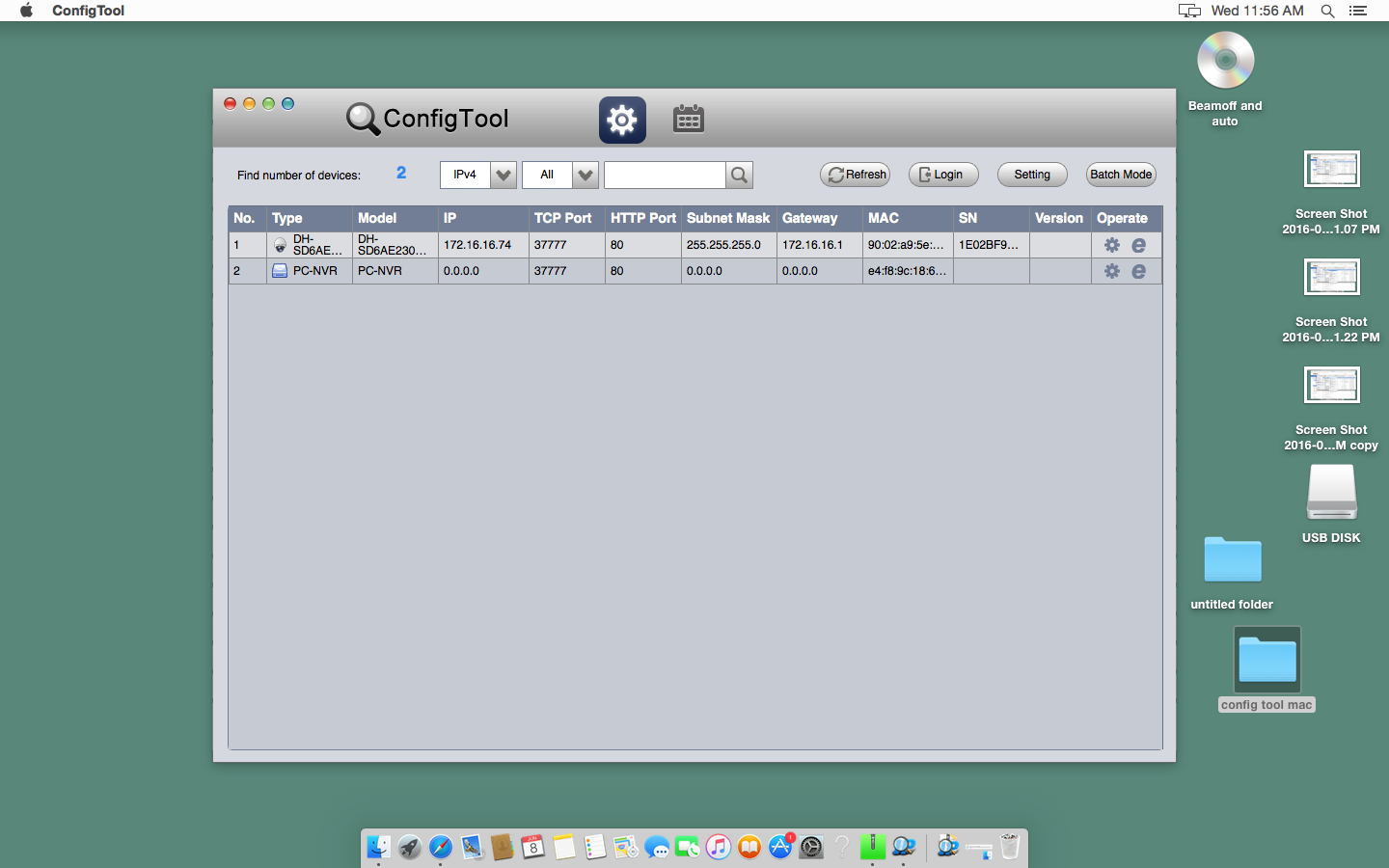The height and width of the screenshot is (868, 1389).
Task: Click the Gateway column header
Action: (820, 218)
